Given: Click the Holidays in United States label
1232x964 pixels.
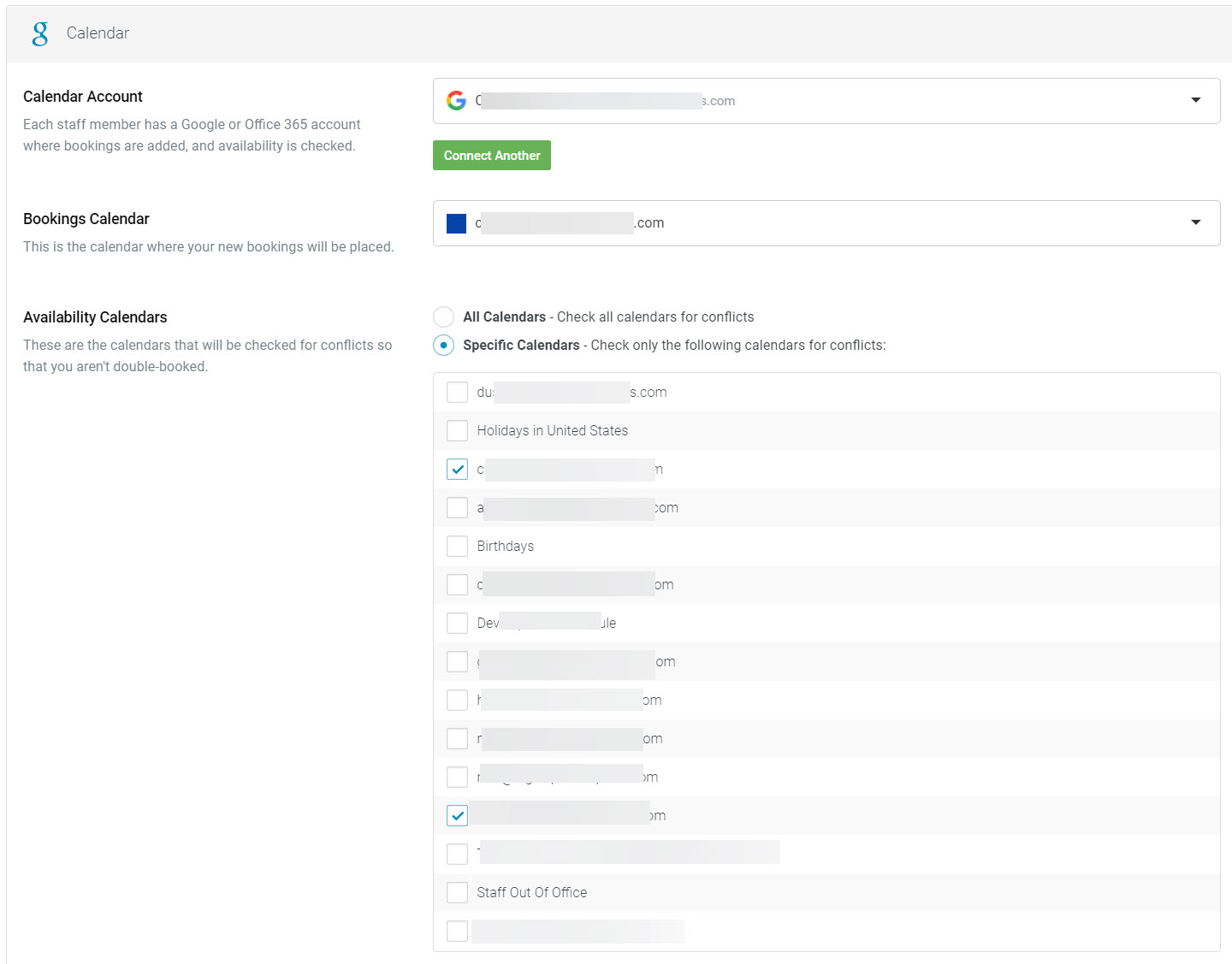Looking at the screenshot, I should [552, 431].
